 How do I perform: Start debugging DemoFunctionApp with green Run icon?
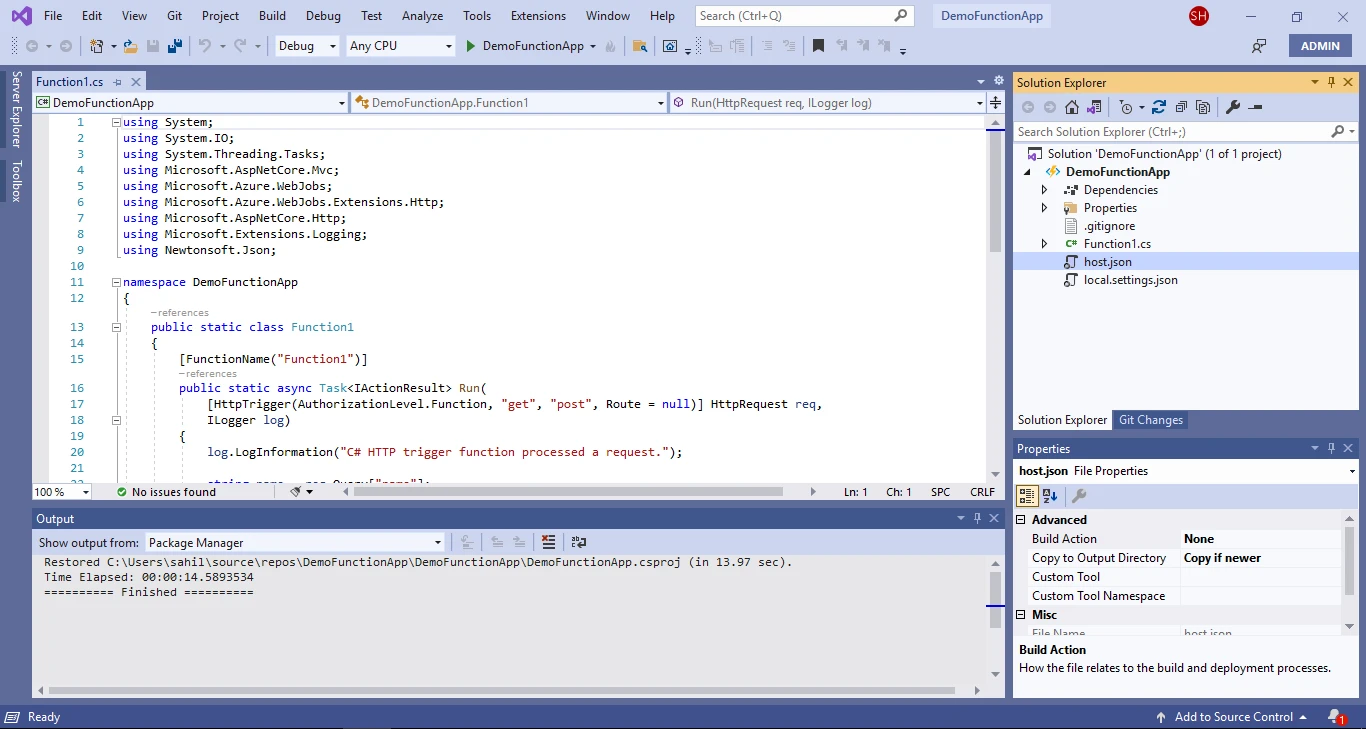pyautogui.click(x=470, y=45)
